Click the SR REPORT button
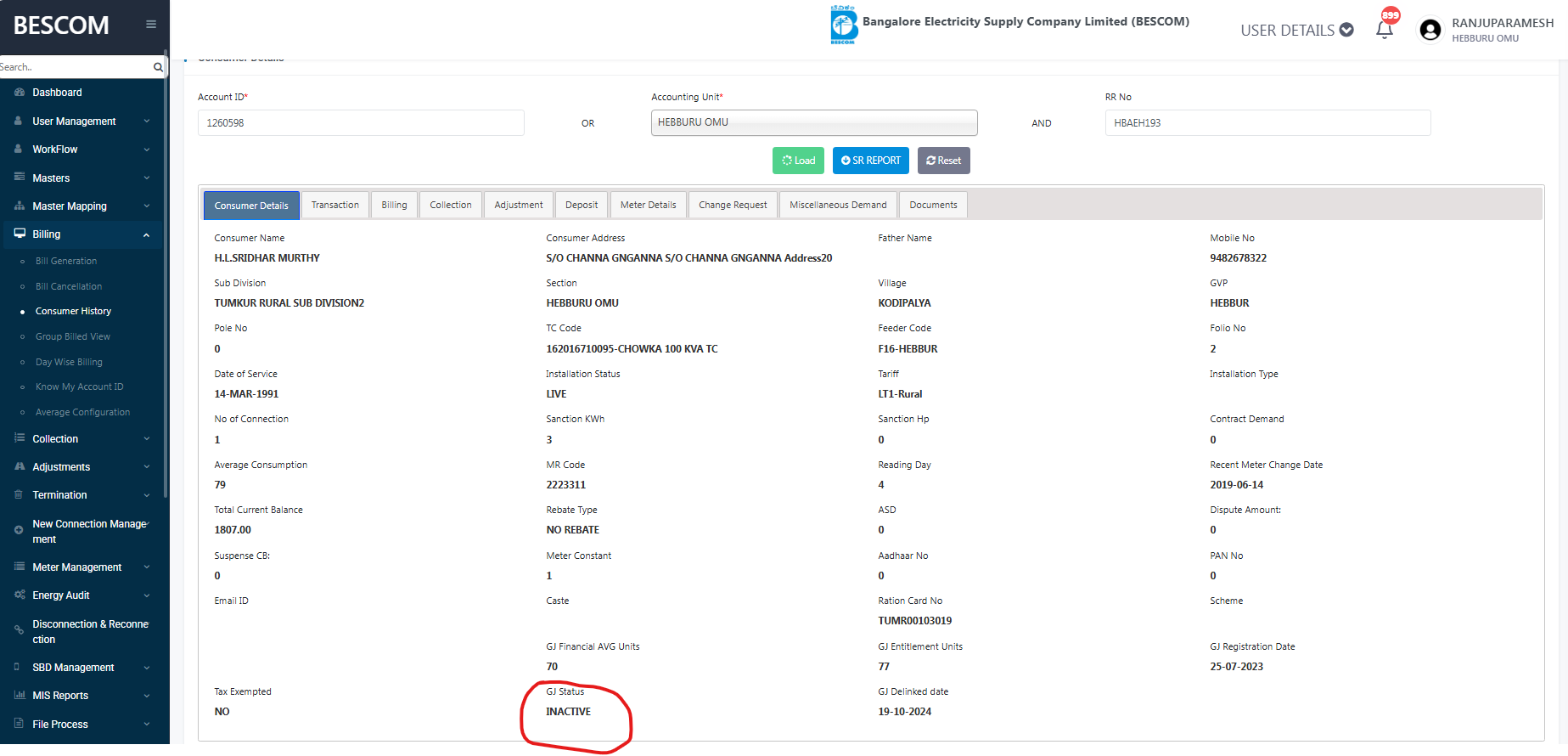Screen dimensions: 1568x756 pos(871,161)
